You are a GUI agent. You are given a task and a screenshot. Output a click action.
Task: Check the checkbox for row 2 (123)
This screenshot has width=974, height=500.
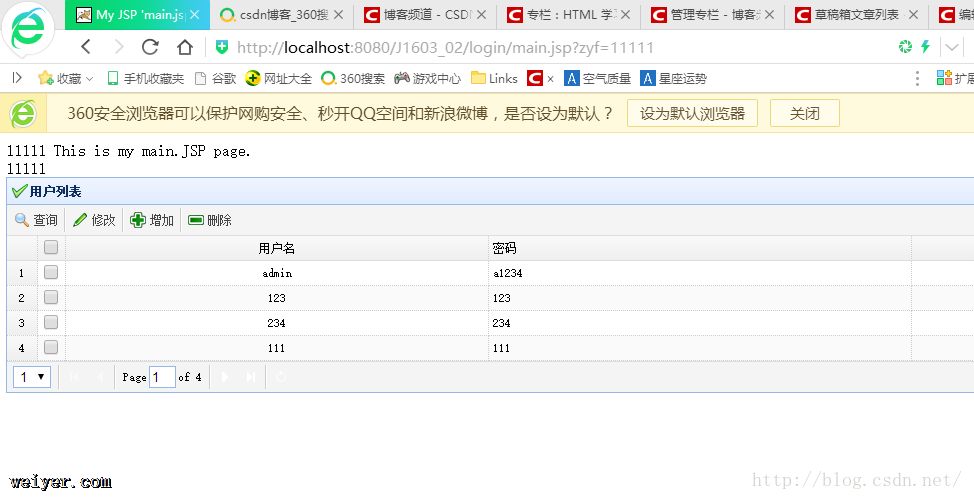[51, 297]
